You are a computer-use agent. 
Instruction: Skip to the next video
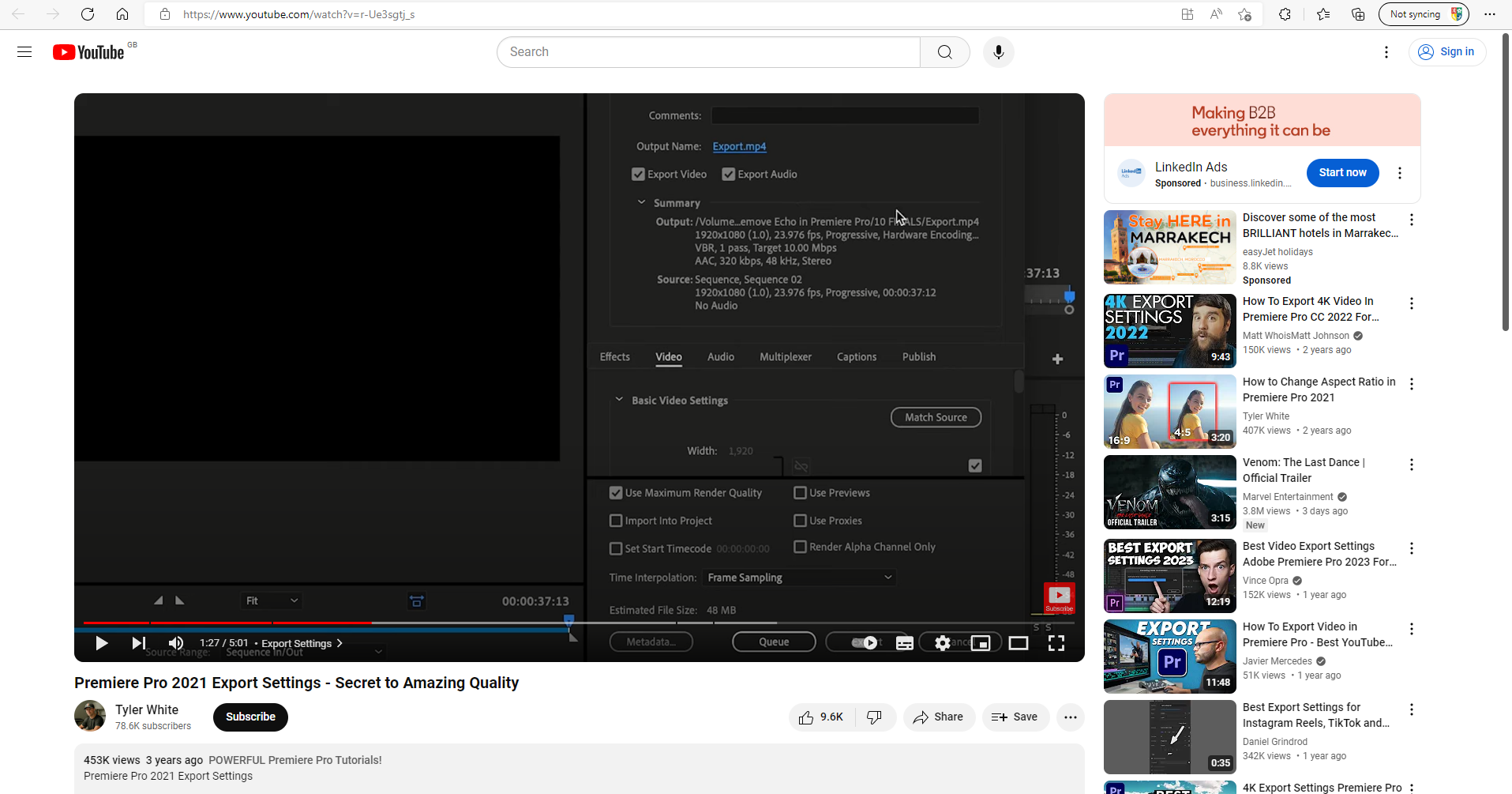tap(139, 643)
